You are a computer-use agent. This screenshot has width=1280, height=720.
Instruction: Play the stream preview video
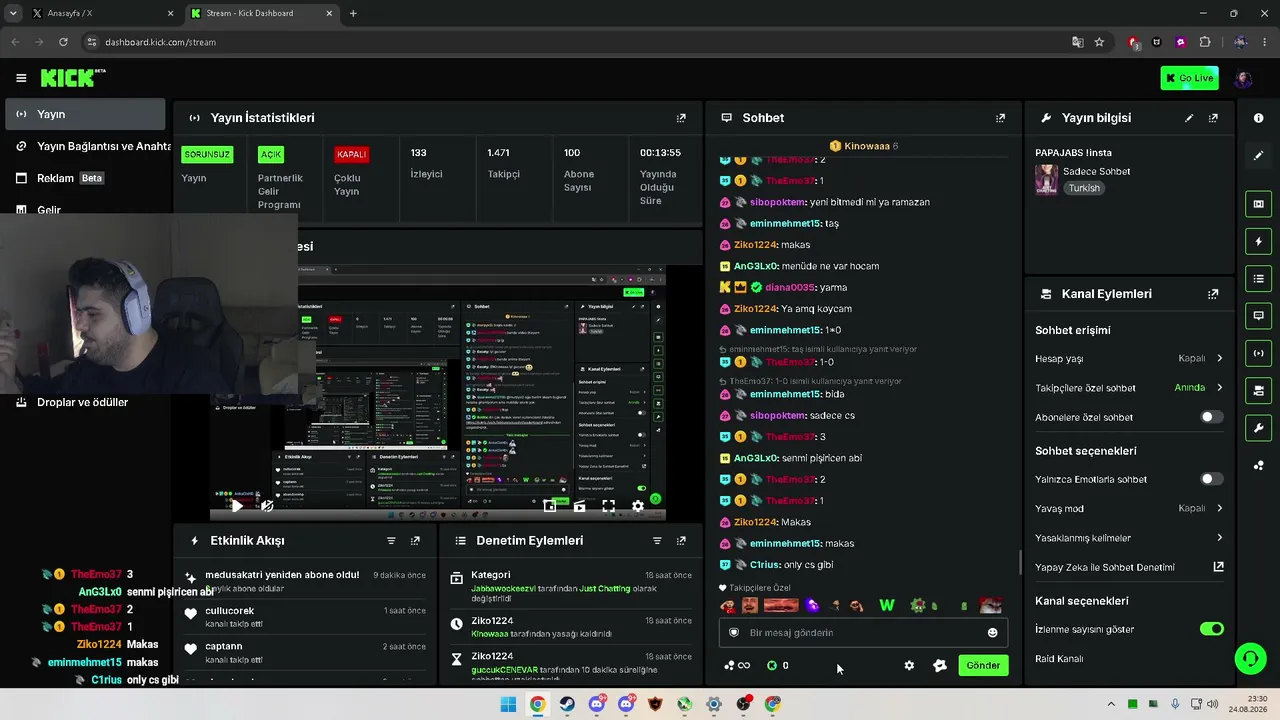[x=237, y=506]
